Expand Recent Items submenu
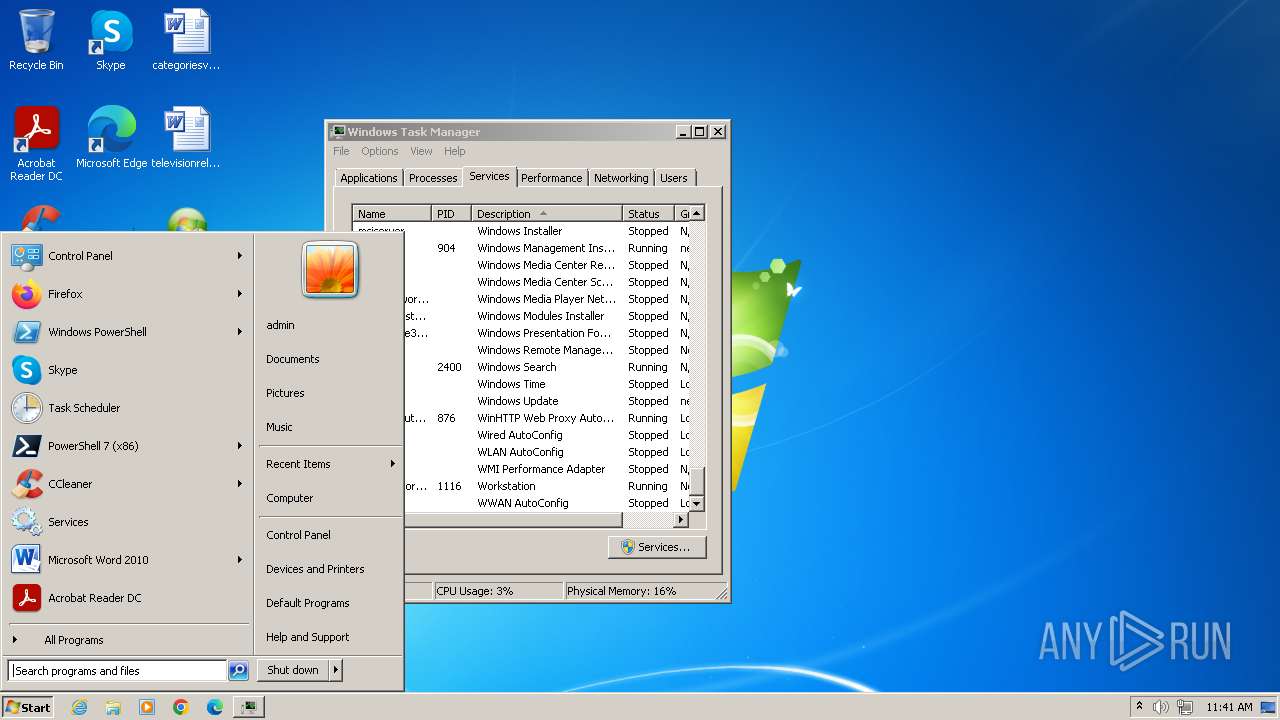This screenshot has width=1280, height=720. point(330,464)
